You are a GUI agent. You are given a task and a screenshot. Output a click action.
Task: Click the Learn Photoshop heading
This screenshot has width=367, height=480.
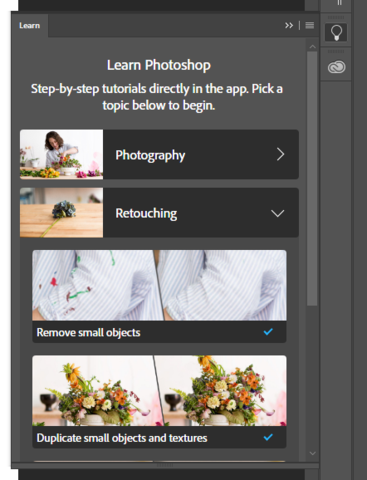pos(159,65)
